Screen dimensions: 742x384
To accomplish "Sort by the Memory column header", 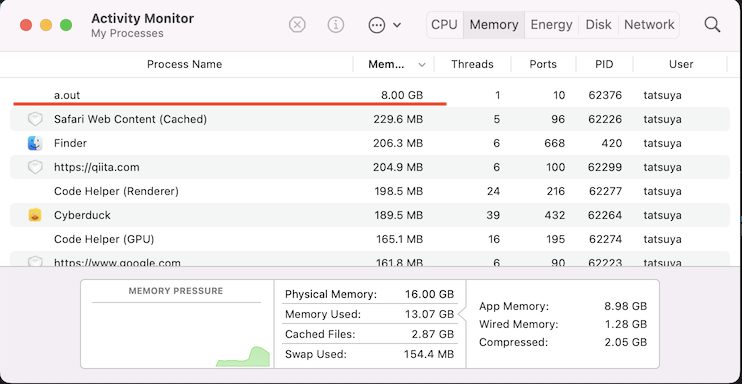I will coord(386,64).
